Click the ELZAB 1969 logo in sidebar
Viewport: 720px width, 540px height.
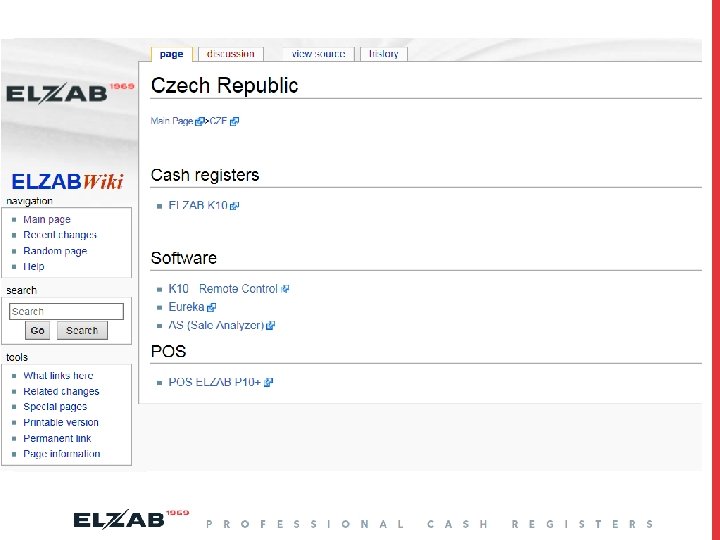[x=70, y=93]
